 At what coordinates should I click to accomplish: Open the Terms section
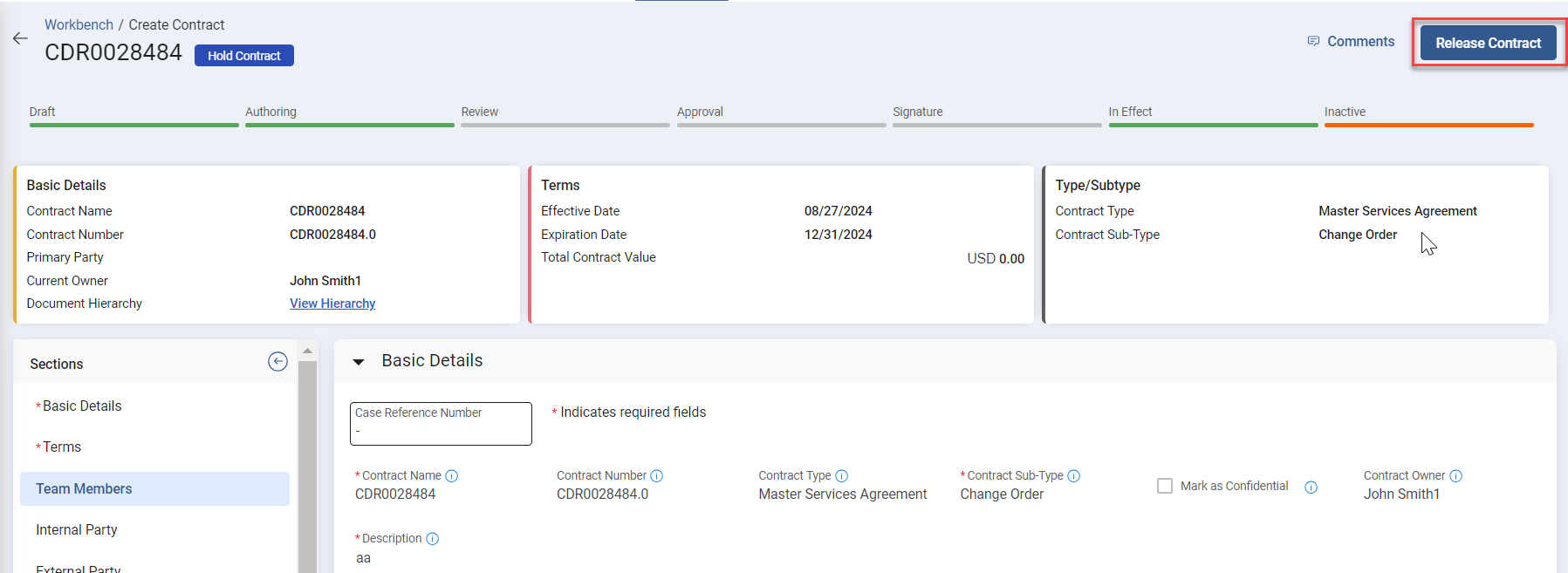62,447
